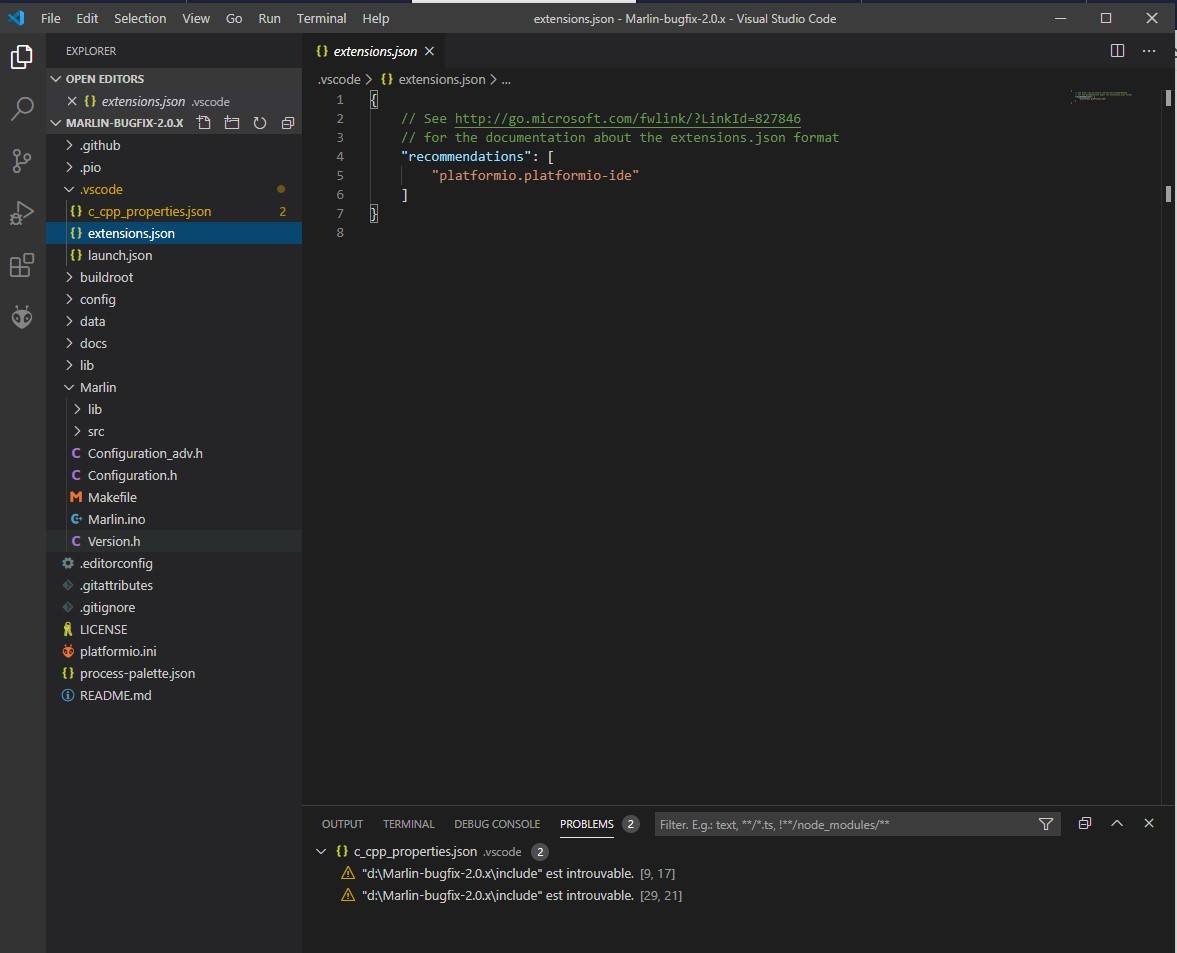Switch to the OUTPUT panel tab
This screenshot has width=1177, height=953.
tap(342, 824)
